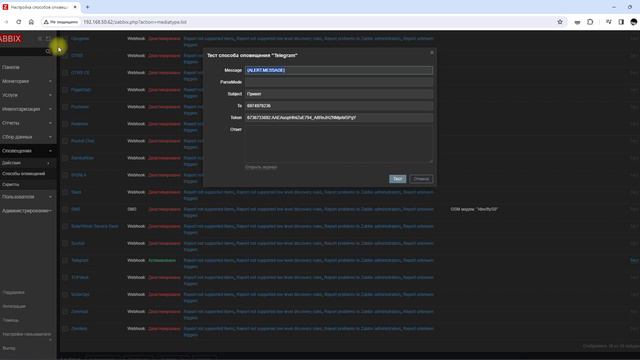Collapse the Zabbix sidebar with the arrows icon

coord(40,38)
